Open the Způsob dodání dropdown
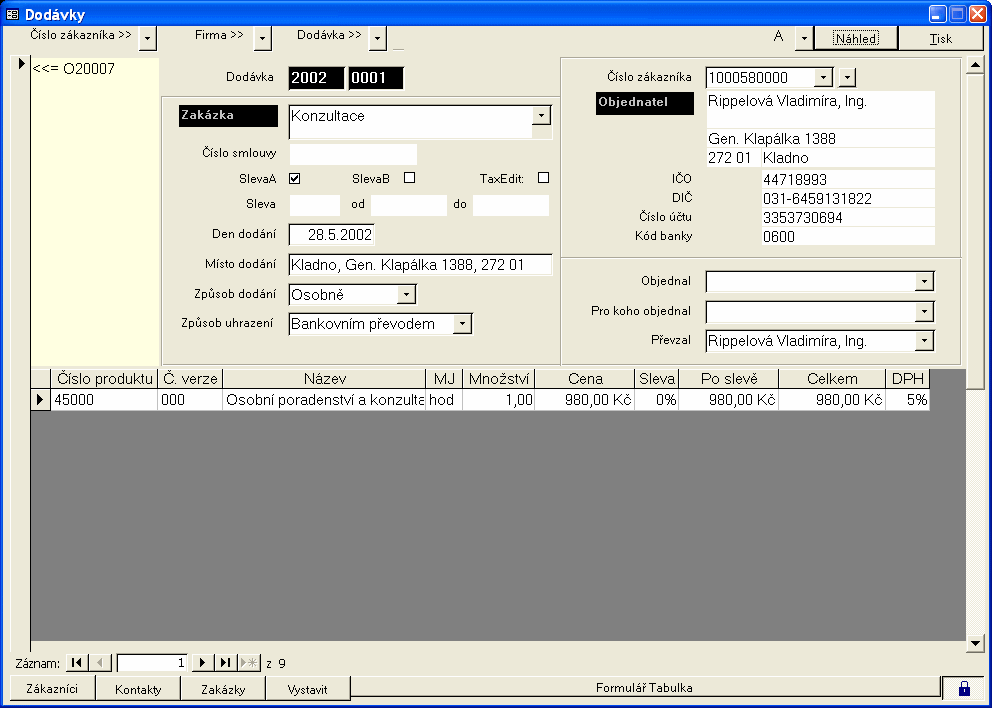The height and width of the screenshot is (708, 992). coord(406,295)
